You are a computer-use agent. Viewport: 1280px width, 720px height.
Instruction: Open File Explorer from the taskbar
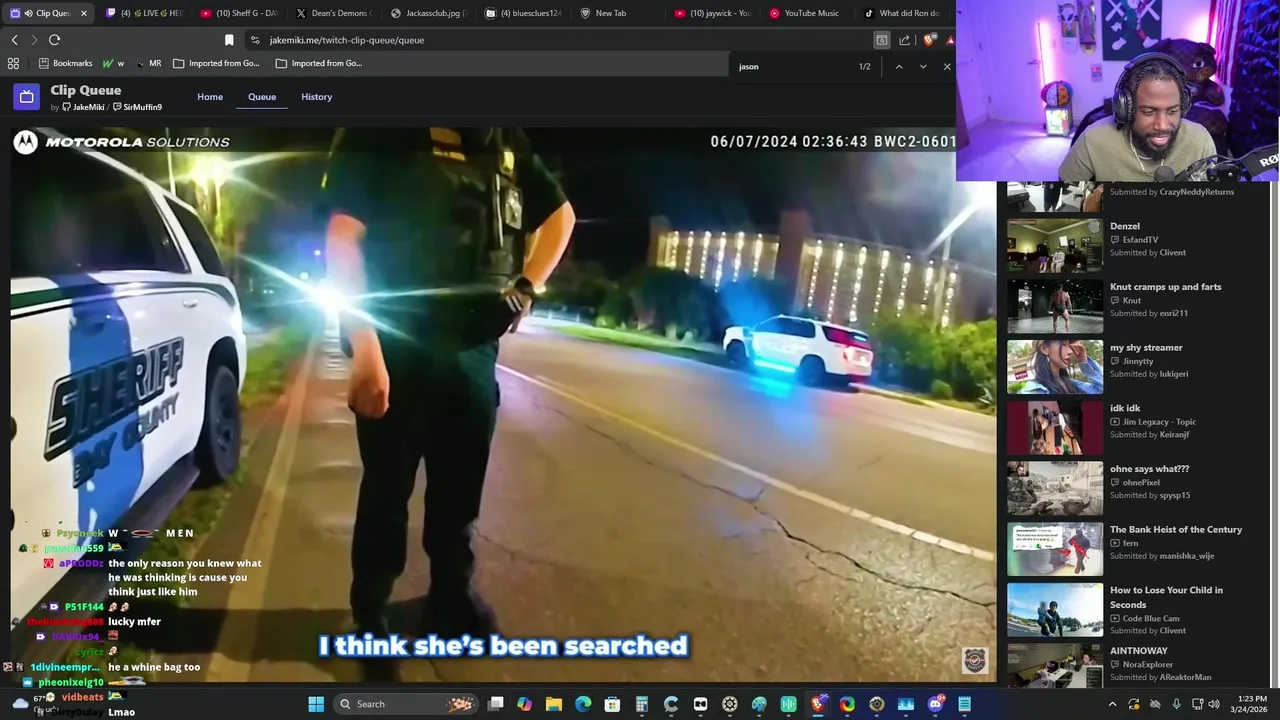coord(553,704)
